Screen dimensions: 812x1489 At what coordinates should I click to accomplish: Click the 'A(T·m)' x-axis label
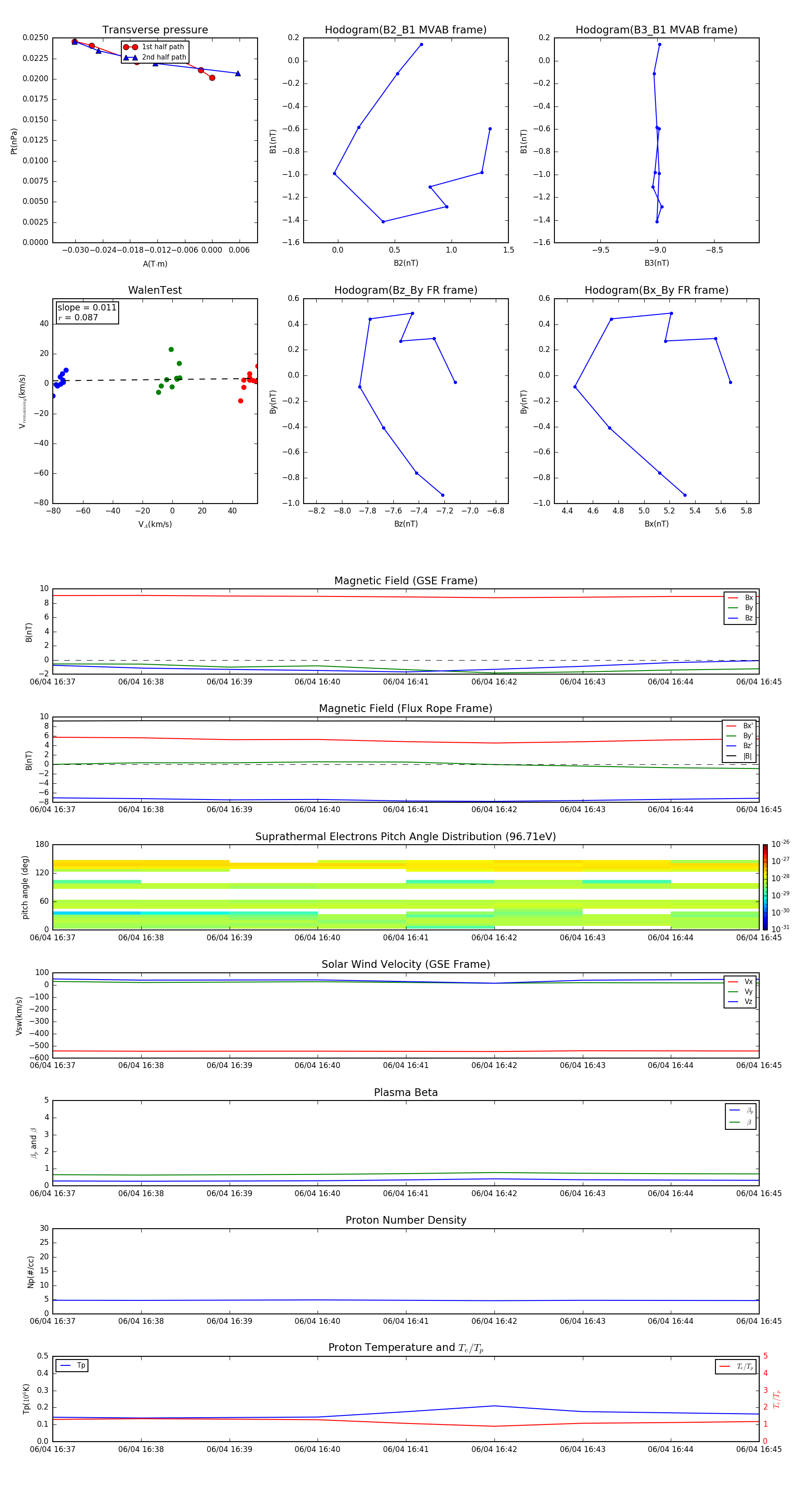coord(155,264)
